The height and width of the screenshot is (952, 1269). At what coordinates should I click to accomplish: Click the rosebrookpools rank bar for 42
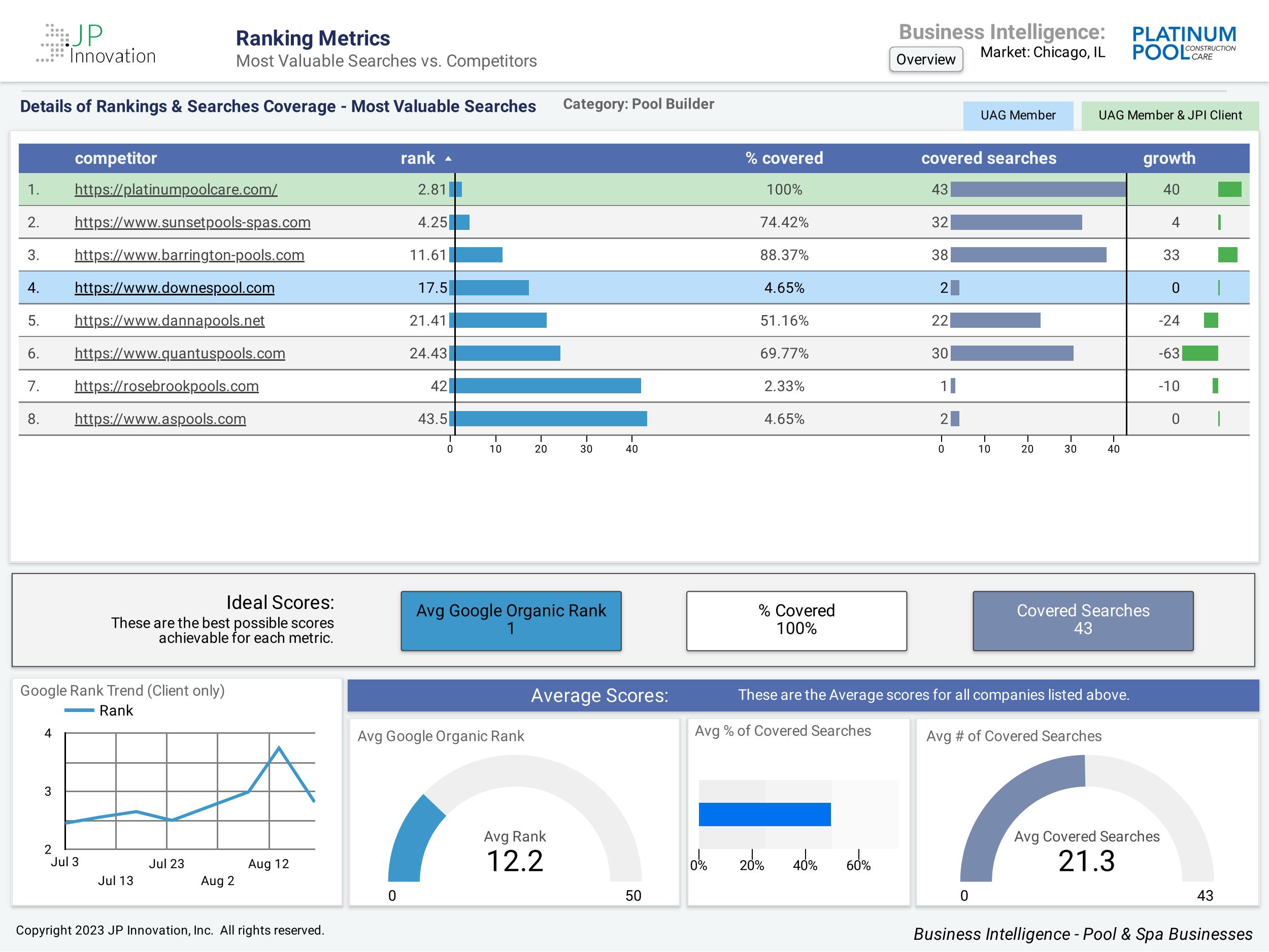point(545,385)
